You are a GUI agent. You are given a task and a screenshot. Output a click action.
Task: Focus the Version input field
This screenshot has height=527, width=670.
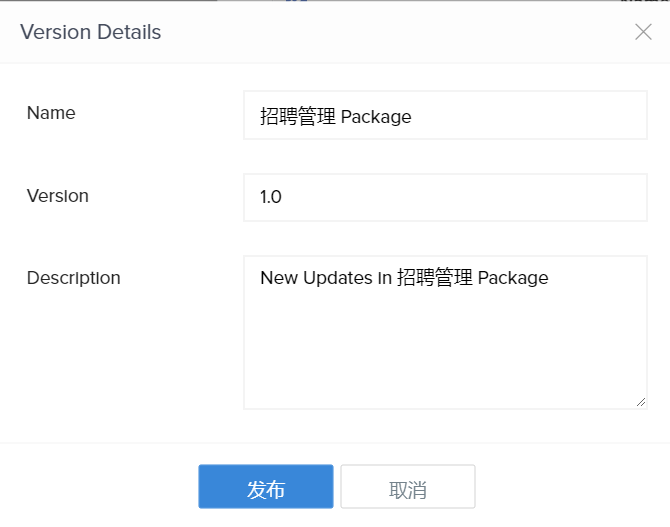click(x=445, y=197)
